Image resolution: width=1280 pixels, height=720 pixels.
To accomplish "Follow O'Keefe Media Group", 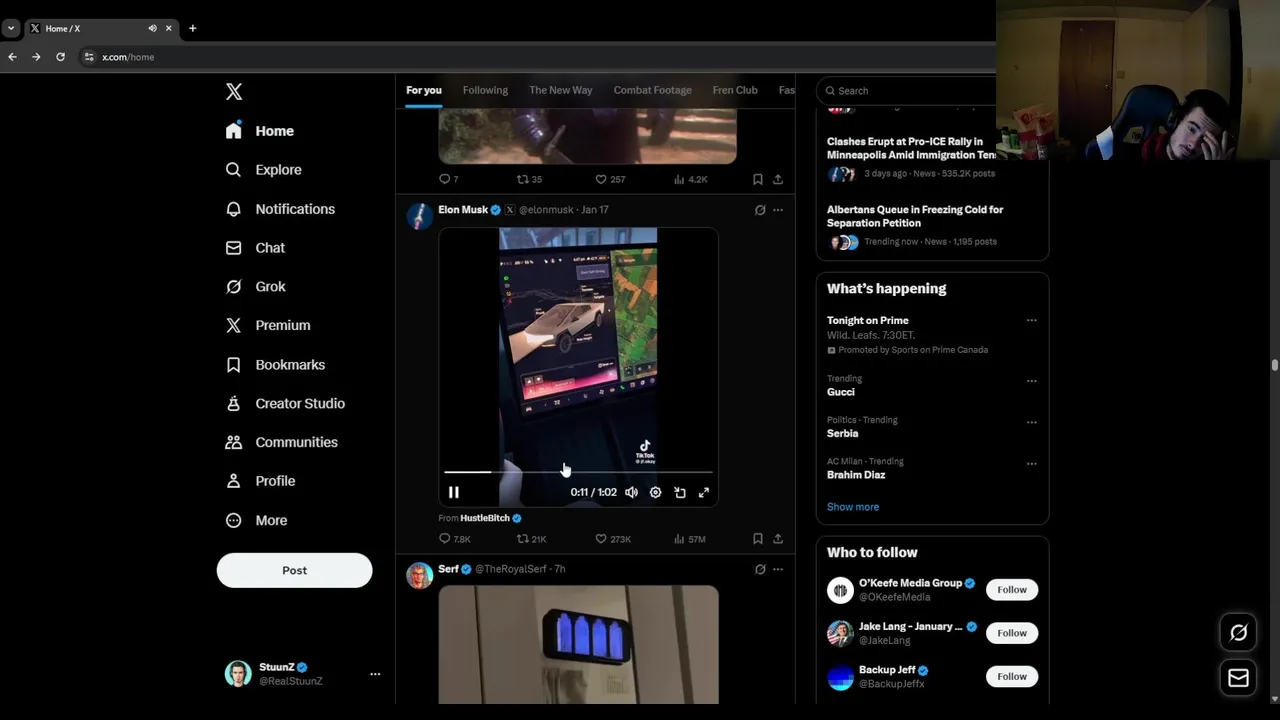I will point(1012,590).
